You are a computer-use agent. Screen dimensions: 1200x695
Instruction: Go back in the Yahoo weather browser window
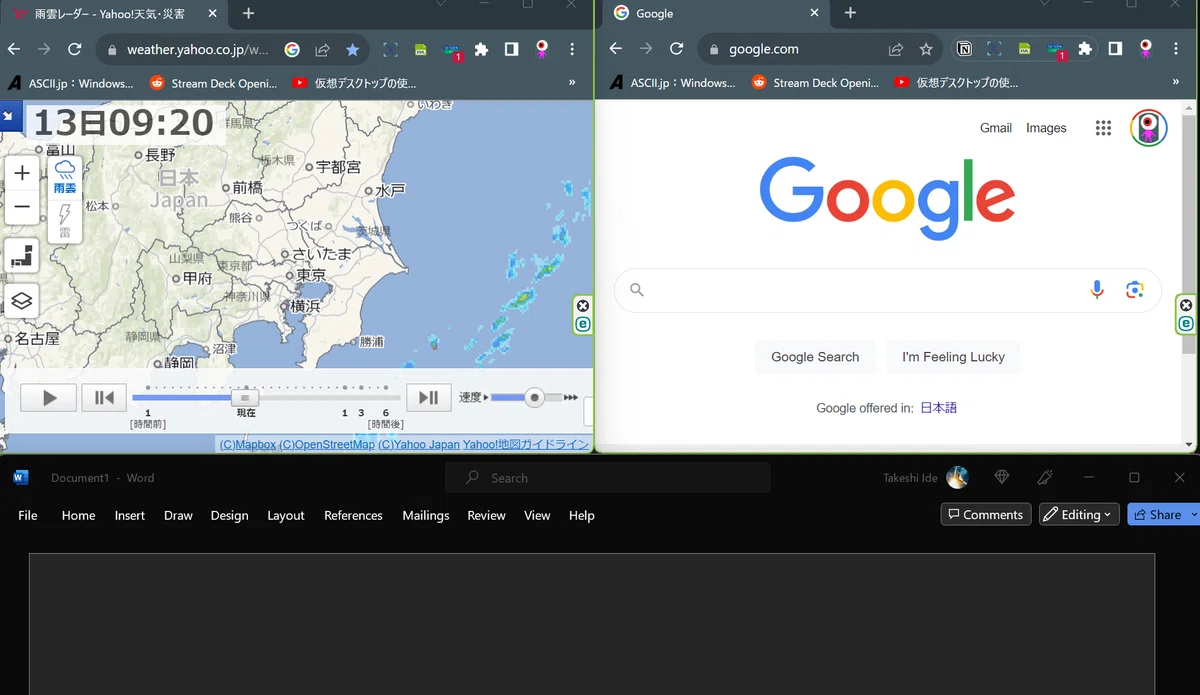14,49
